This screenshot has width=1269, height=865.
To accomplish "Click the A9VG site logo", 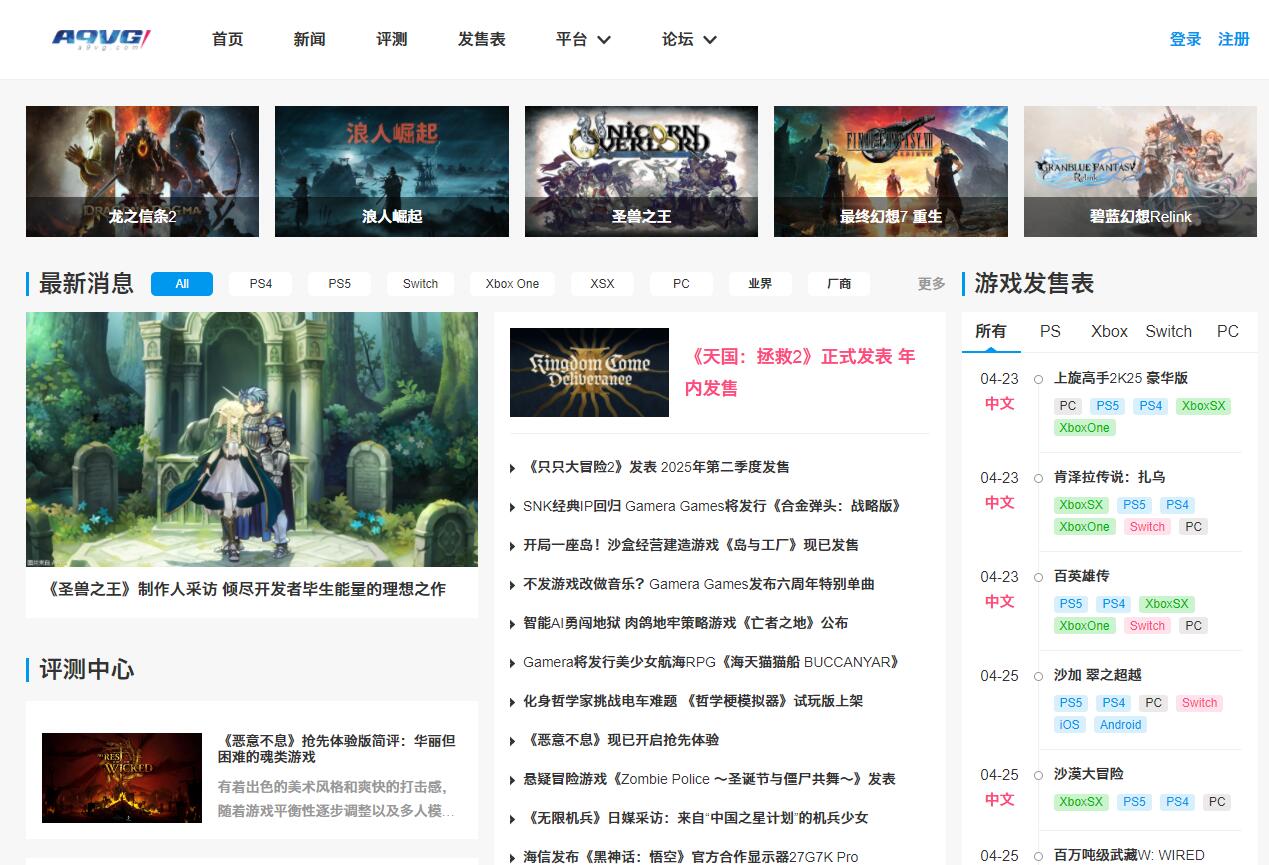I will (x=101, y=39).
